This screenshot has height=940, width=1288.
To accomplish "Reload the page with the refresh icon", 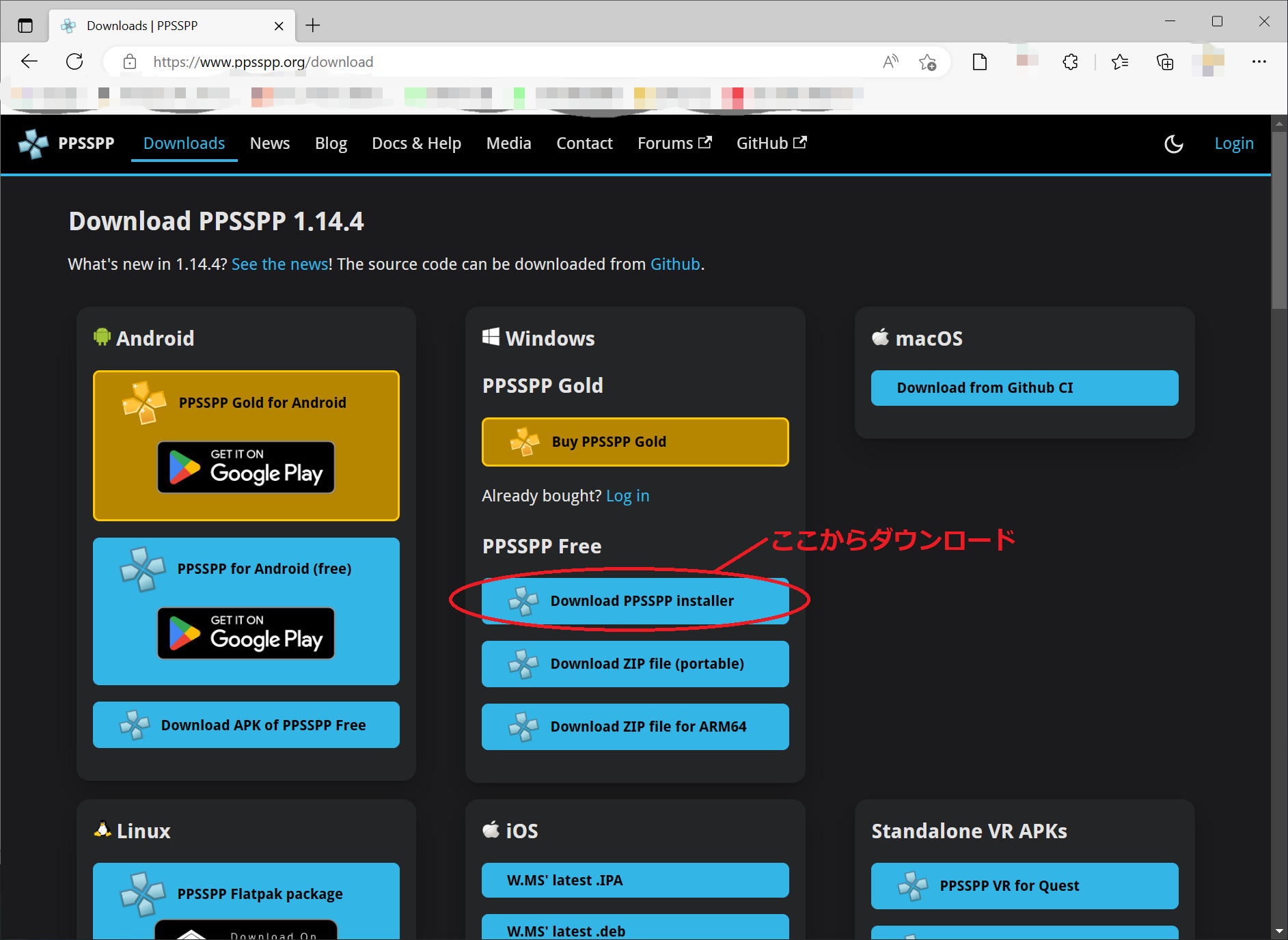I will pos(74,61).
